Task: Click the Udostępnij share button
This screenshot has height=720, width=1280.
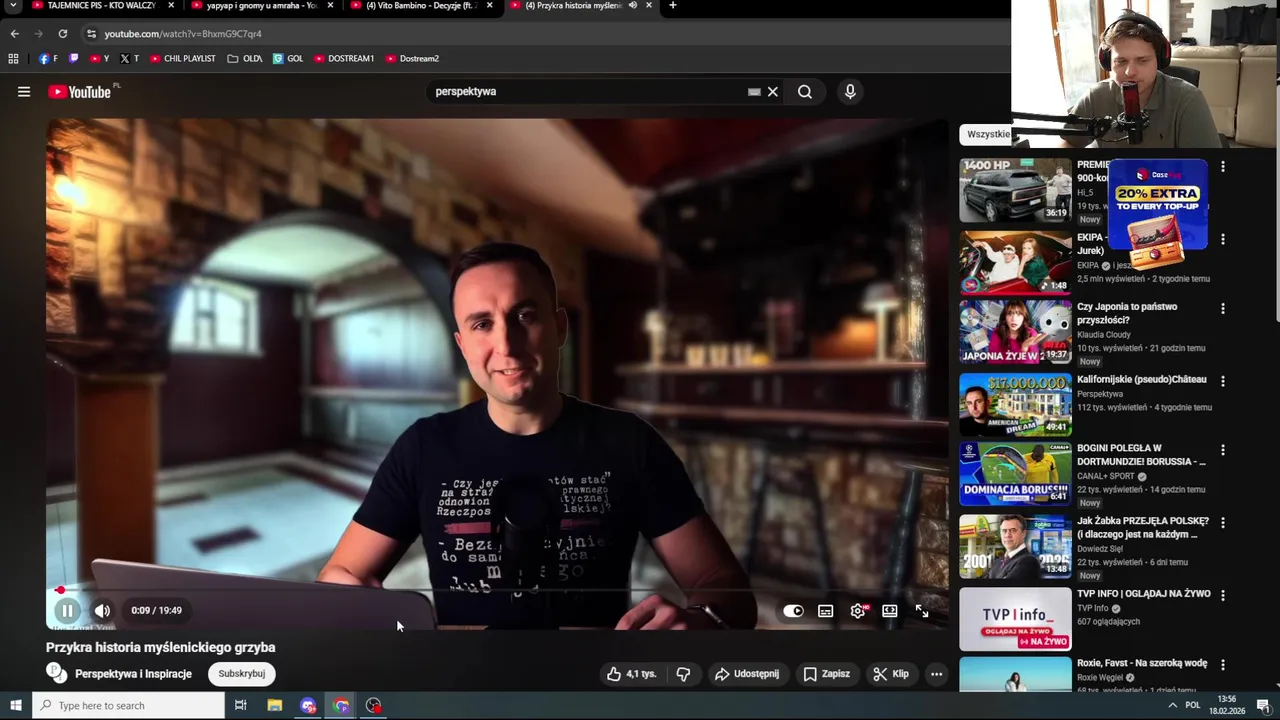Action: pyautogui.click(x=746, y=674)
